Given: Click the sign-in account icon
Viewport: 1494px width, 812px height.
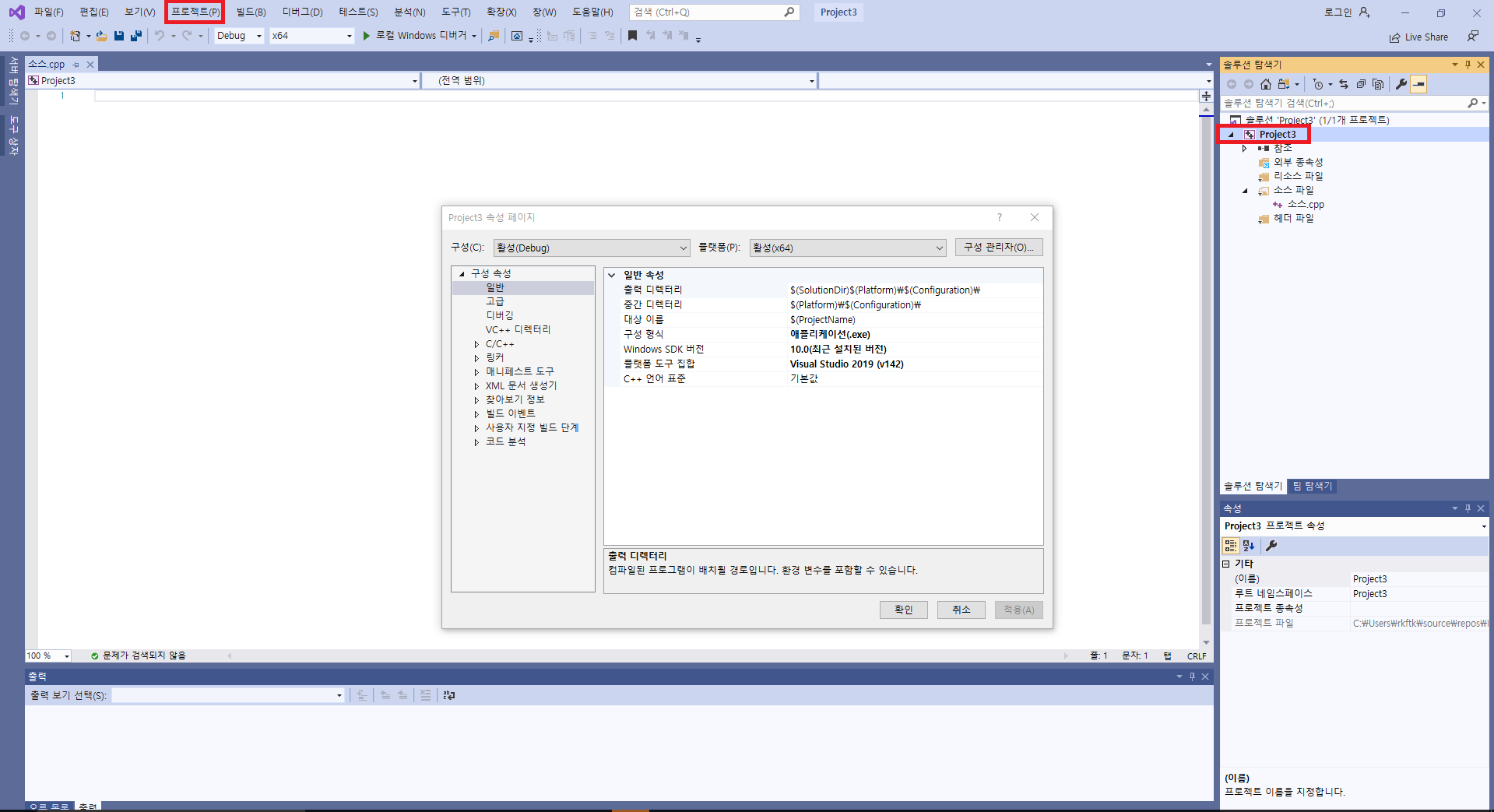Looking at the screenshot, I should [1364, 12].
